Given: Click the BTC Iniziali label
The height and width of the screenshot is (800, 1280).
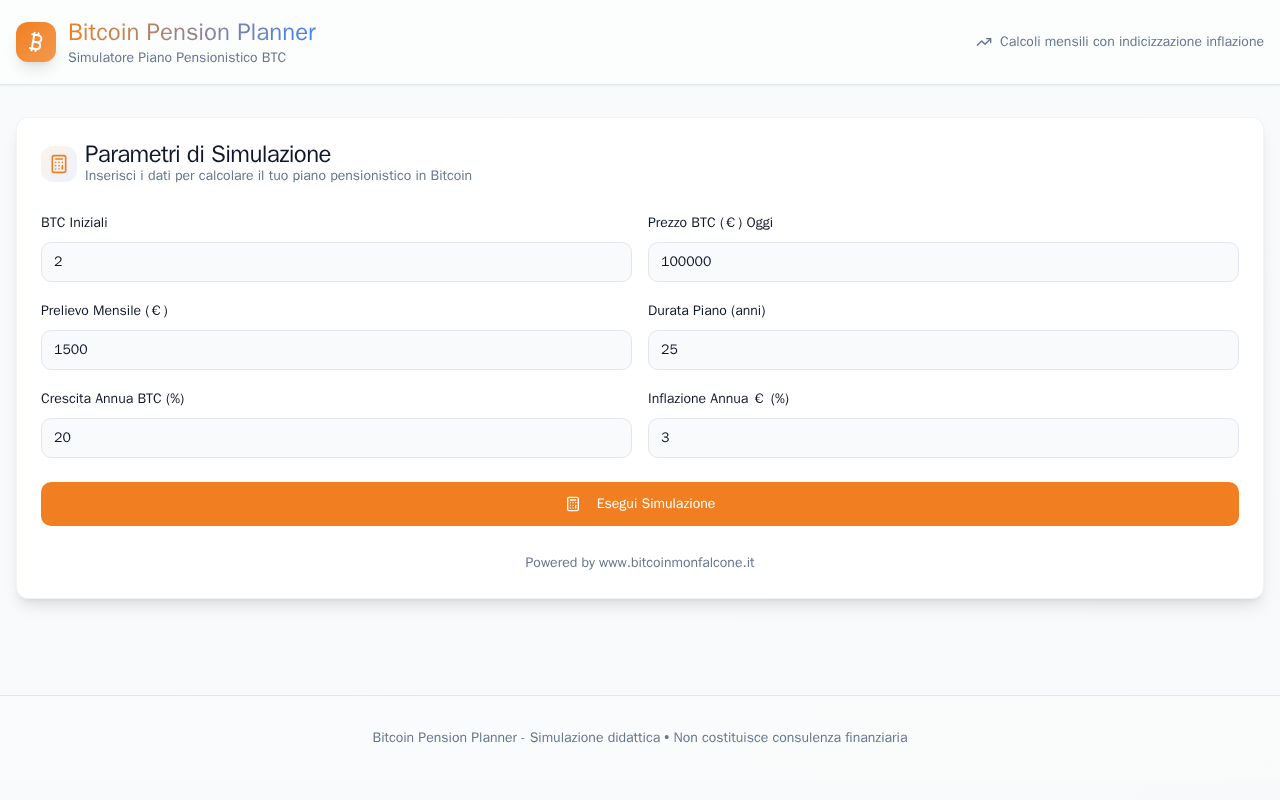Looking at the screenshot, I should [x=74, y=223].
